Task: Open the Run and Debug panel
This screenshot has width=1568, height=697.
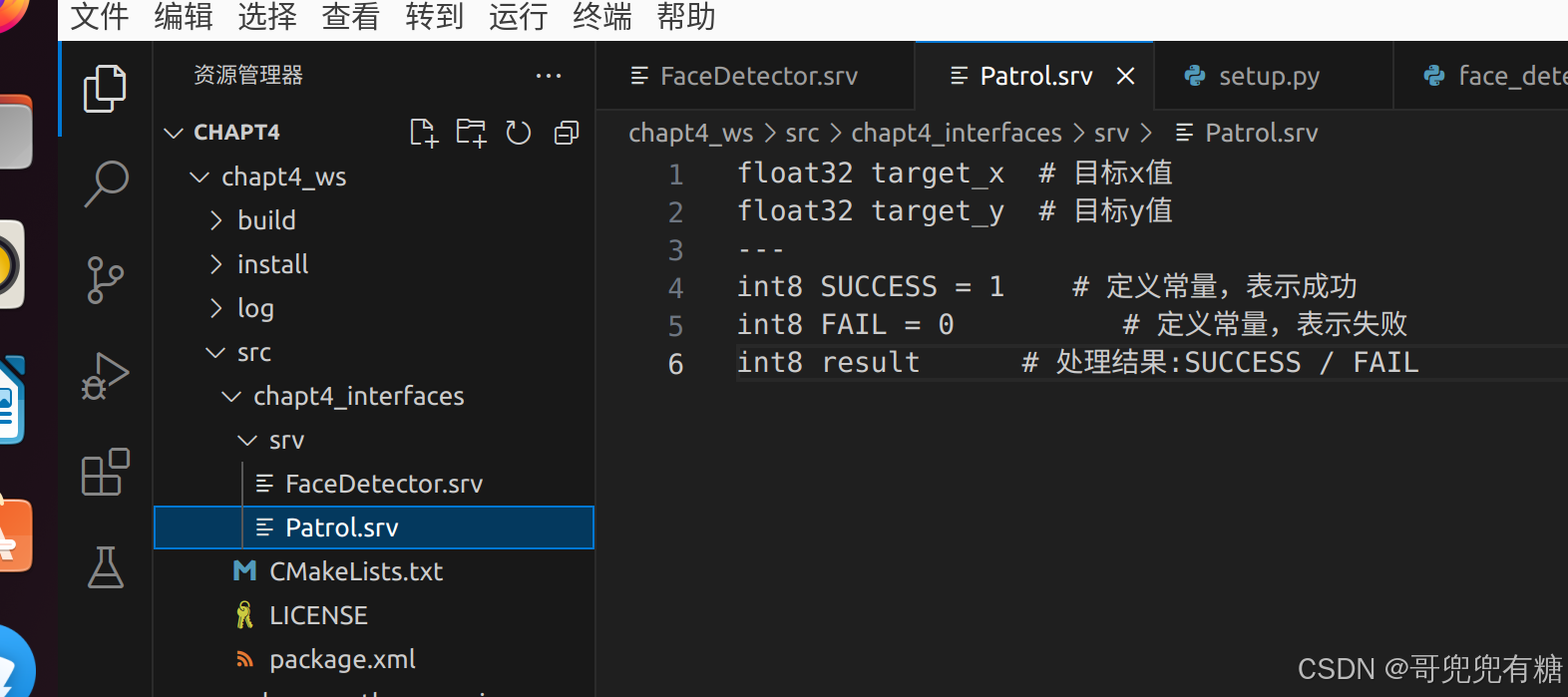Action: pyautogui.click(x=106, y=376)
